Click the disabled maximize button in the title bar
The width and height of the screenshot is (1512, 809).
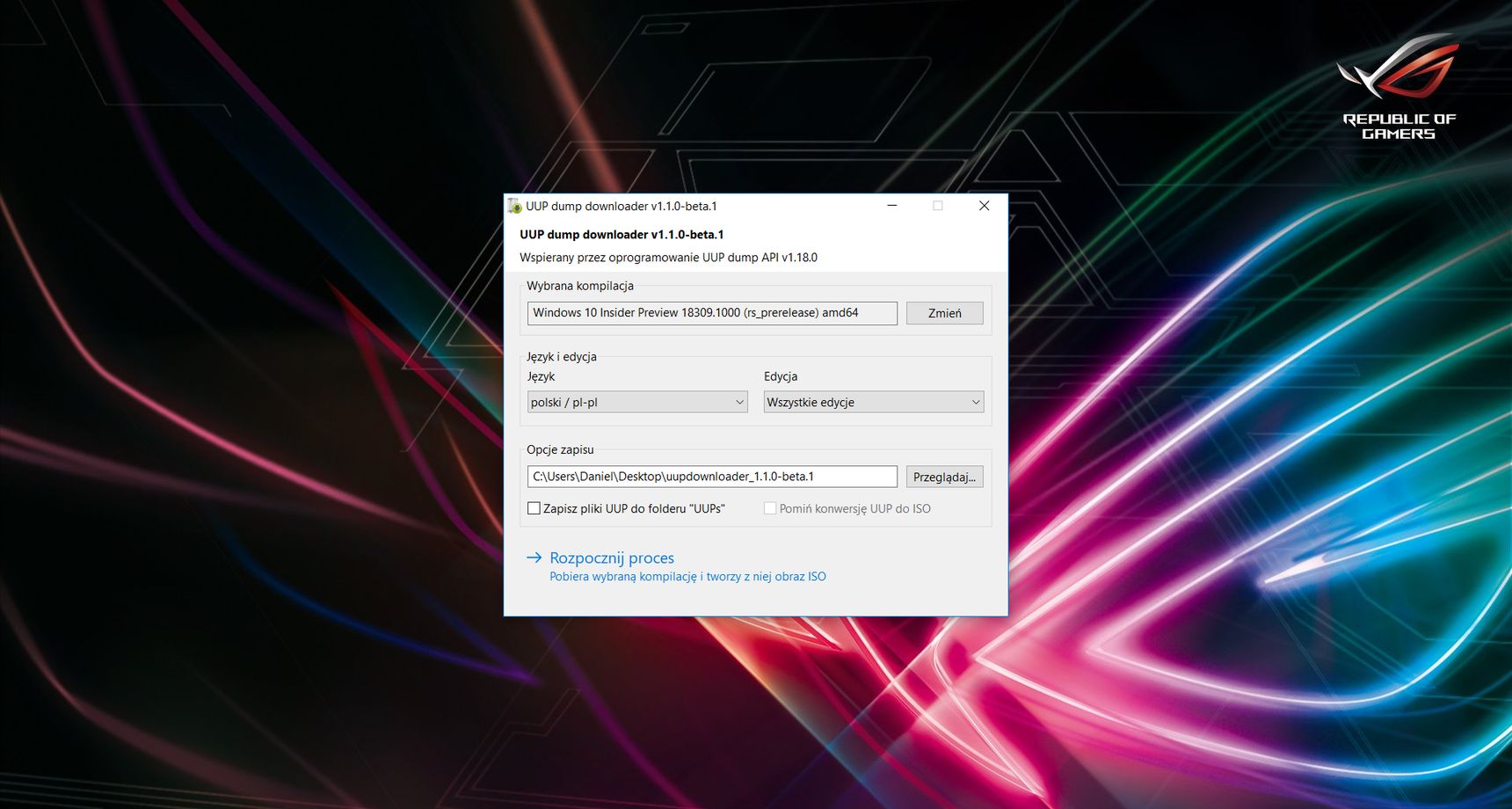pyautogui.click(x=938, y=206)
